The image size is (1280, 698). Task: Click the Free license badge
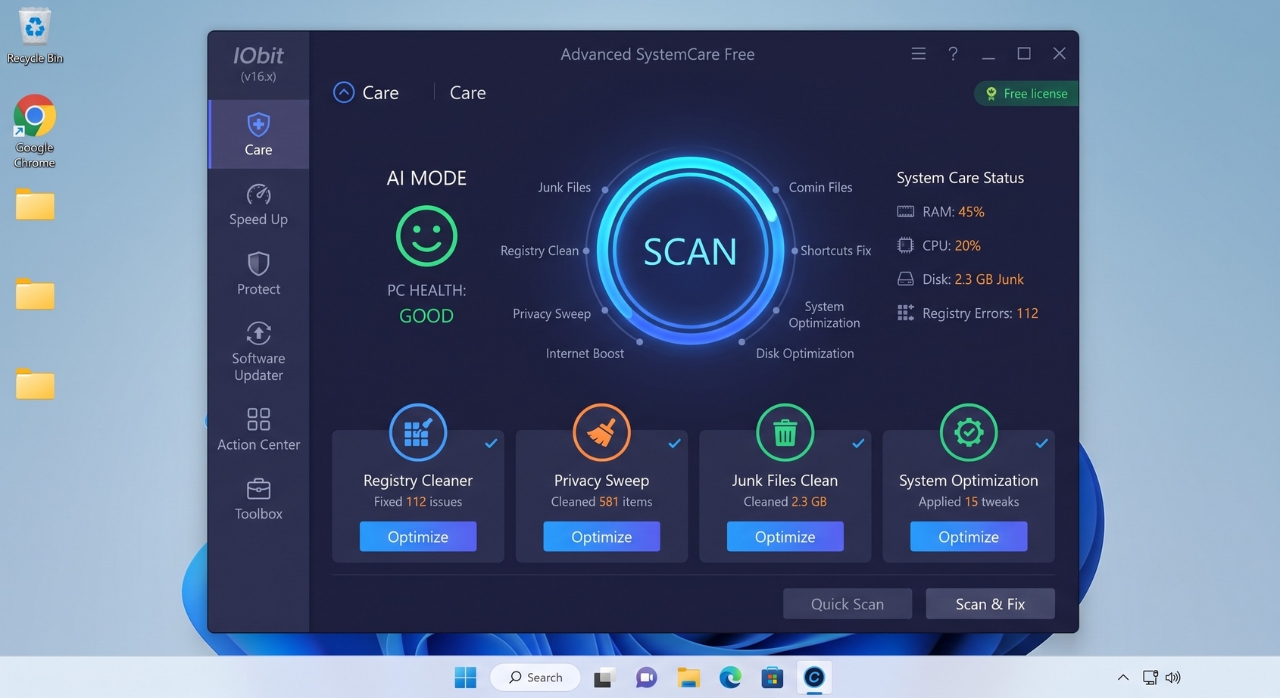(x=1026, y=94)
